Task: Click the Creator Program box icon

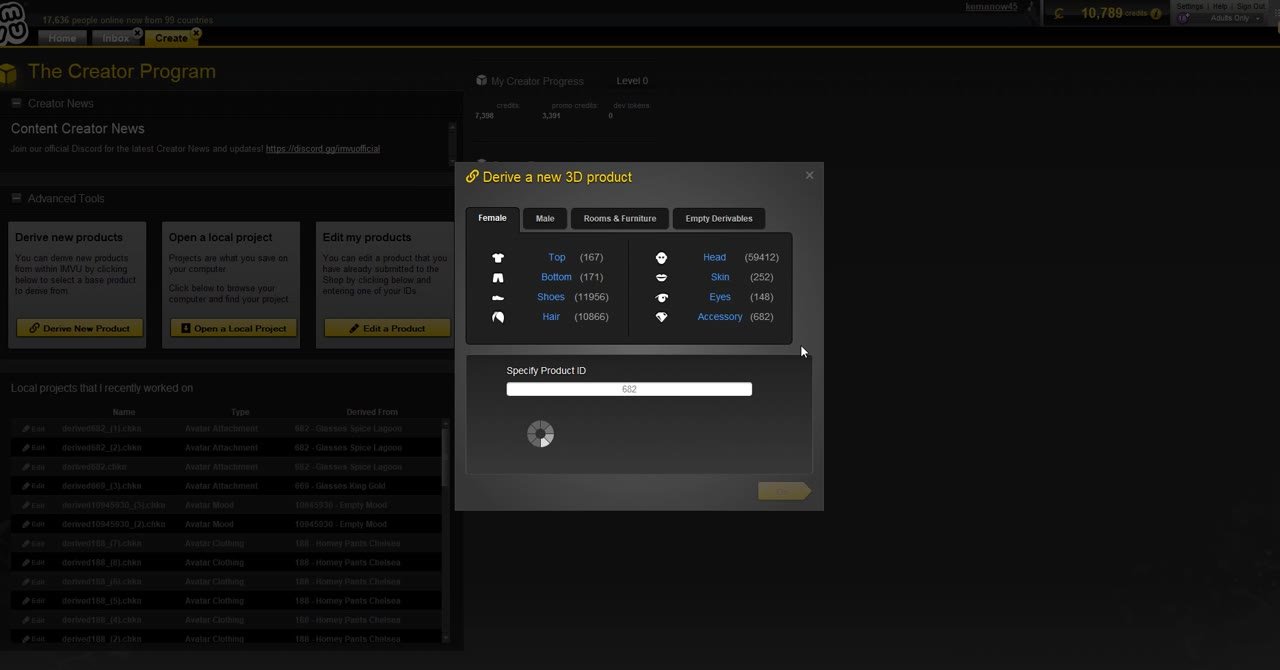Action: click(x=9, y=73)
